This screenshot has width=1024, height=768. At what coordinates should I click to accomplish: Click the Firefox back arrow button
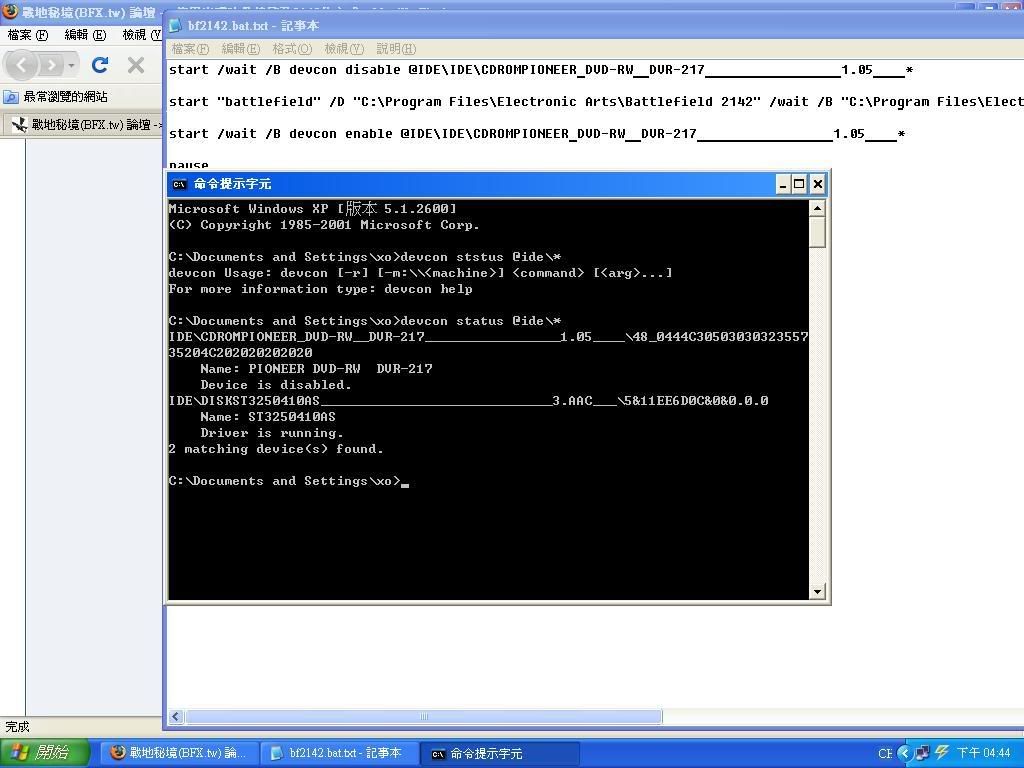point(22,65)
